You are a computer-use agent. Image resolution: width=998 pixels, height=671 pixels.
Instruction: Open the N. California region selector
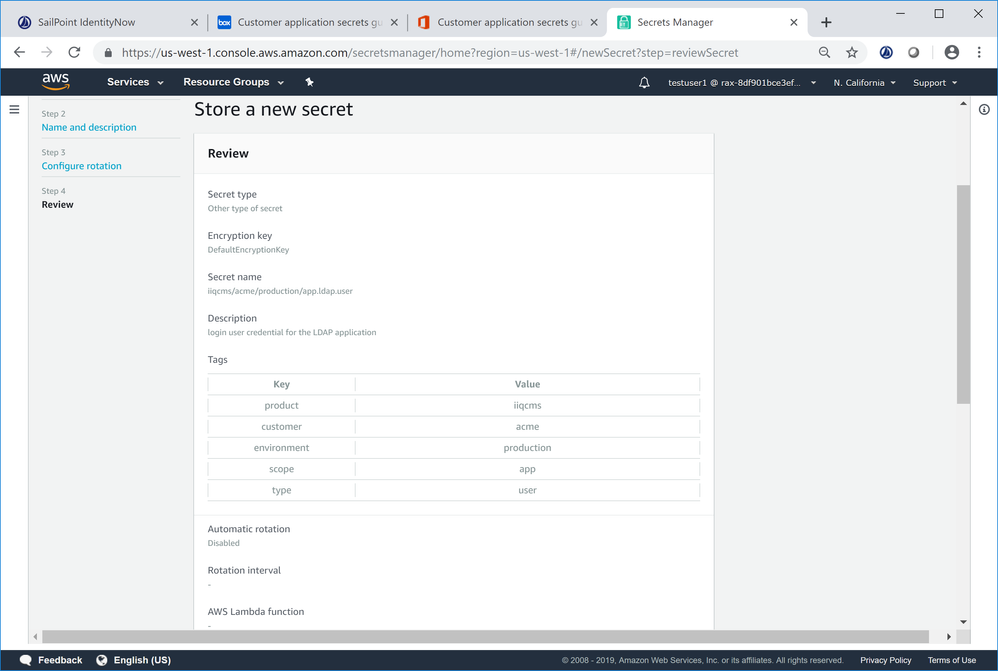[x=864, y=83]
